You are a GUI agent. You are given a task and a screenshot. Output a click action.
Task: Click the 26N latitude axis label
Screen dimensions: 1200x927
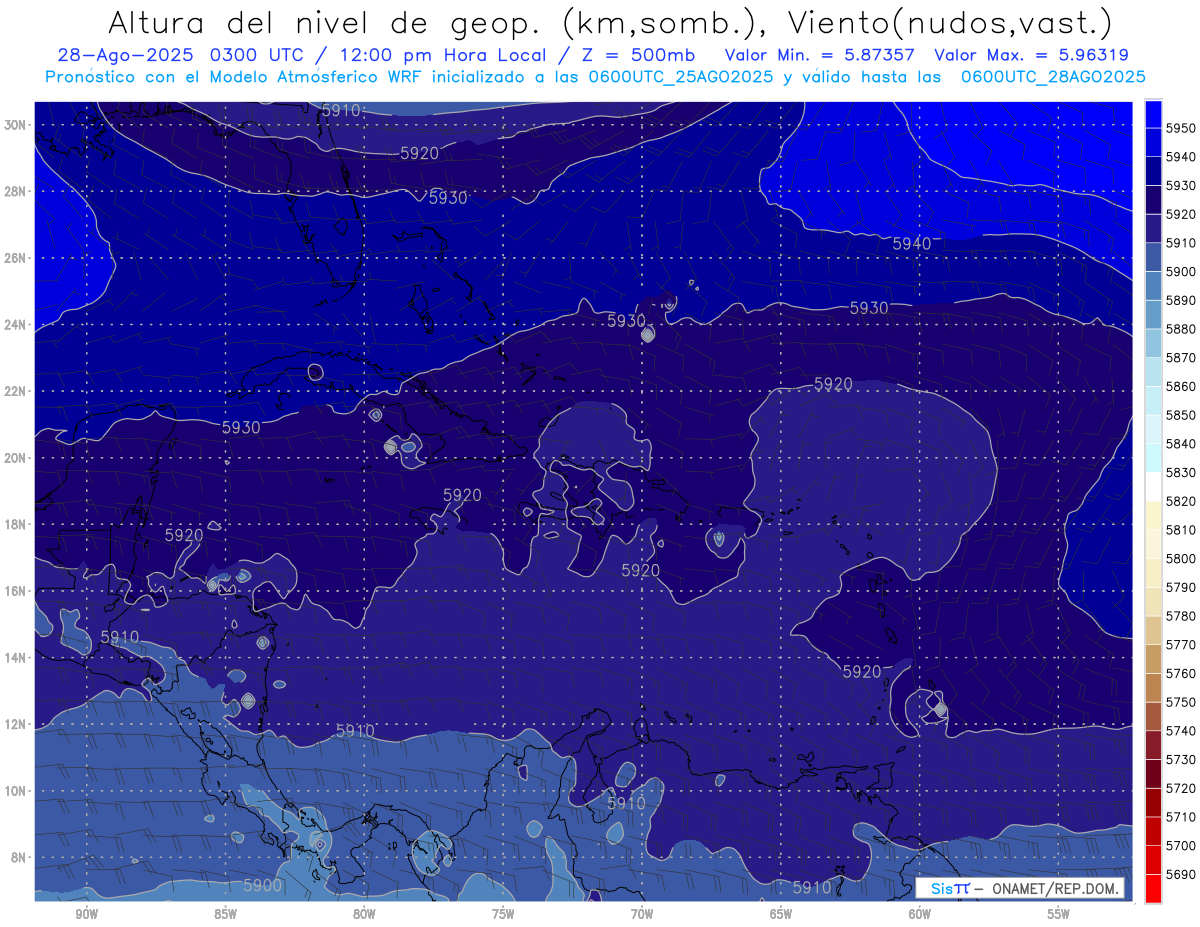[15, 258]
